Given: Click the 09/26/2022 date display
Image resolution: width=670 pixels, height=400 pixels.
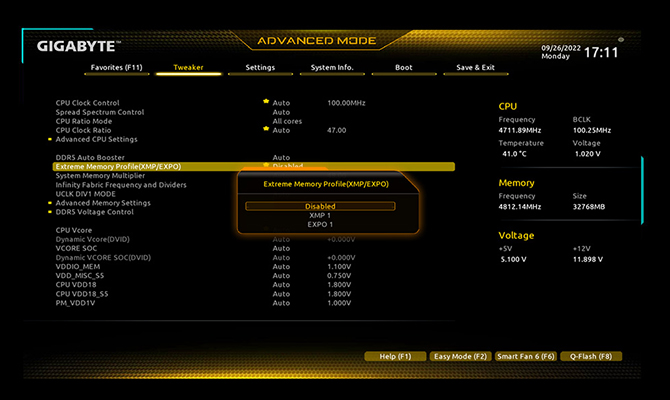Looking at the screenshot, I should coord(561,48).
